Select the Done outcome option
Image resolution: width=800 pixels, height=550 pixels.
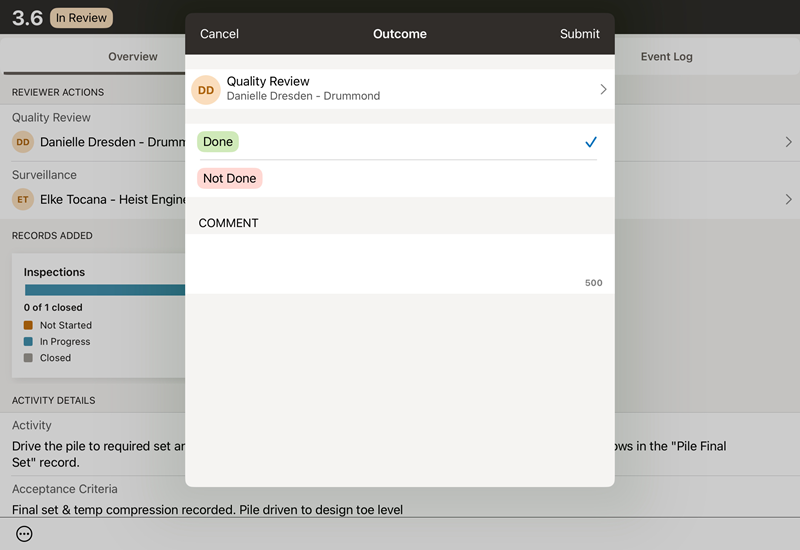[218, 142]
